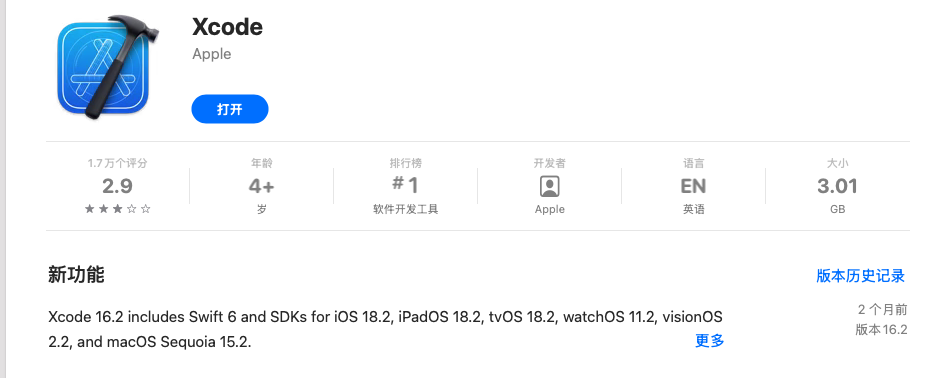Click the 4+ age rating

pos(261,186)
